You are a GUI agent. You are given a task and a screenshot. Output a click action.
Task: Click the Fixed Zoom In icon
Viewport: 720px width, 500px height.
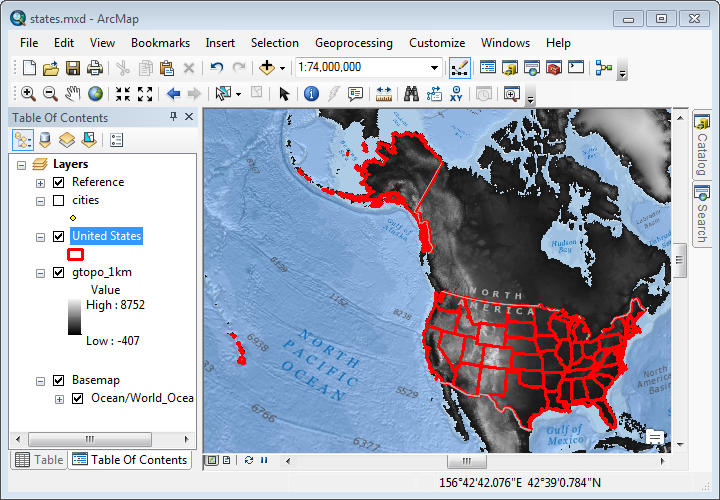point(123,94)
